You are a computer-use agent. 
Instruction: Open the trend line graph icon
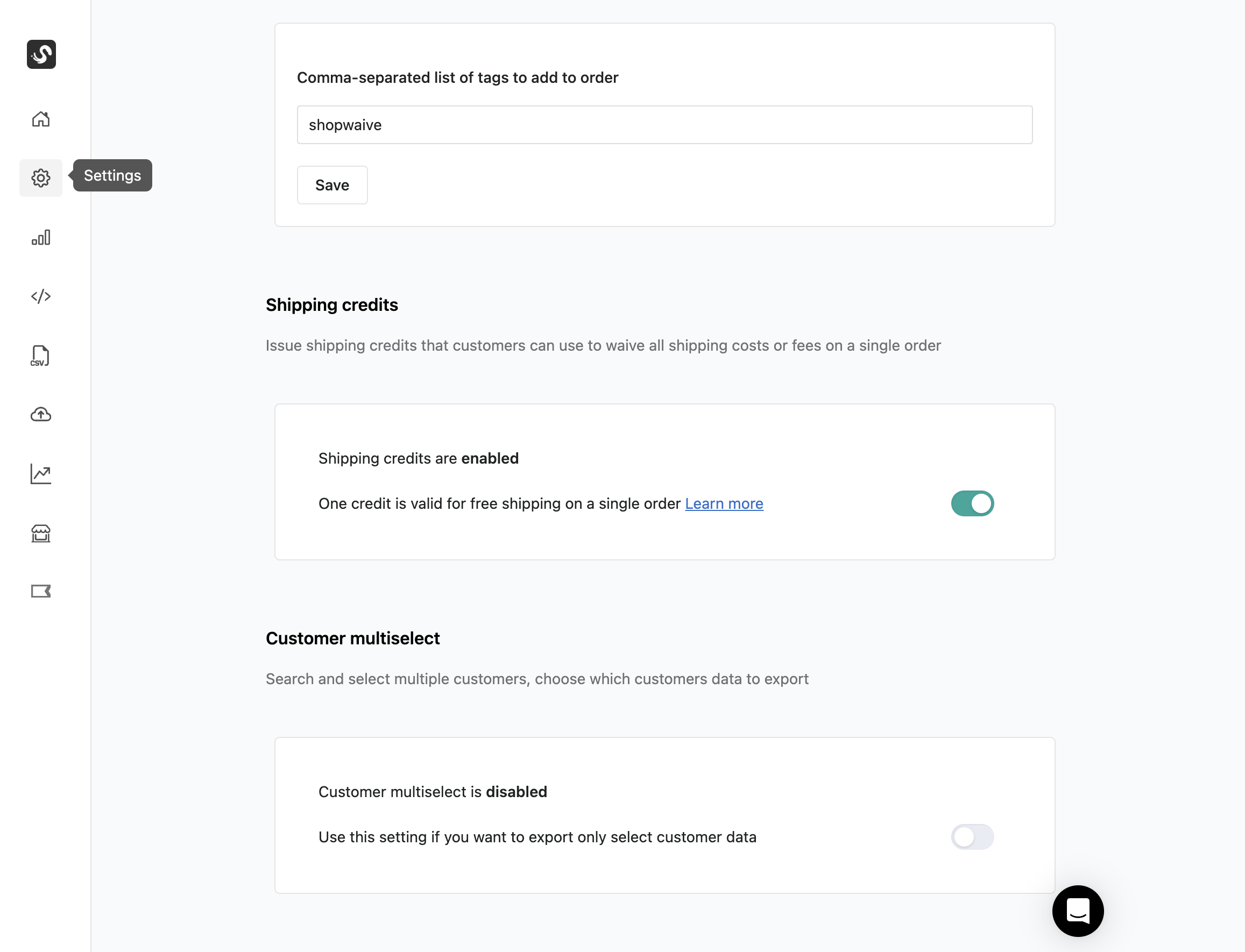point(41,474)
